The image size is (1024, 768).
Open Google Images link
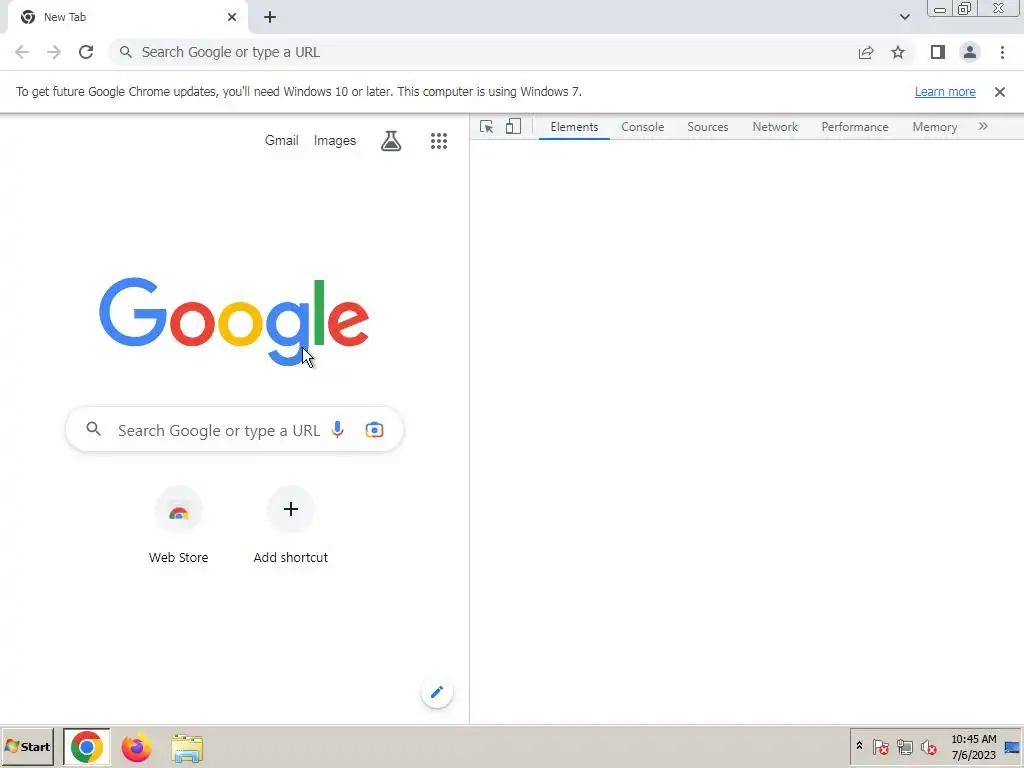(x=334, y=140)
